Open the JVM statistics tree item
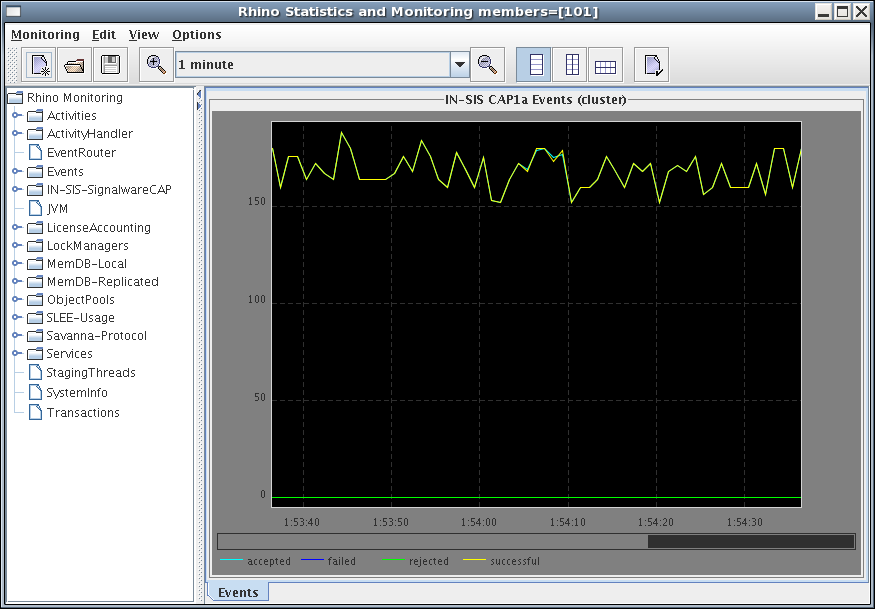 [57, 209]
